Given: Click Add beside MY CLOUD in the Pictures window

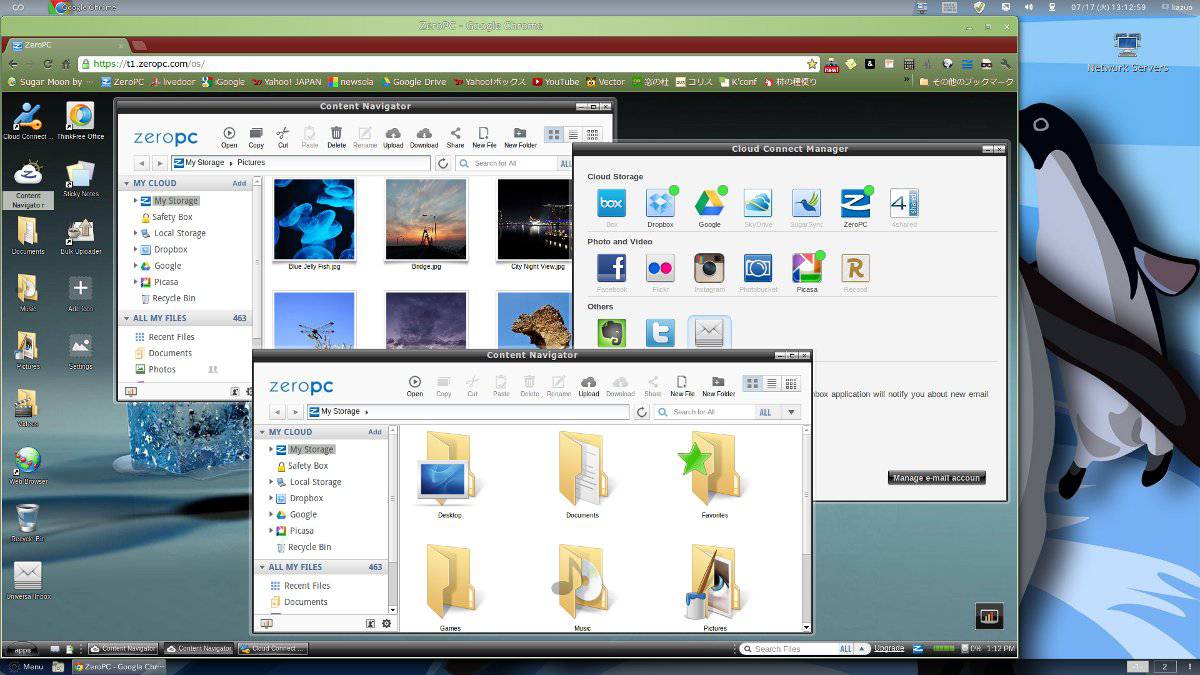Looking at the screenshot, I should click(x=240, y=183).
